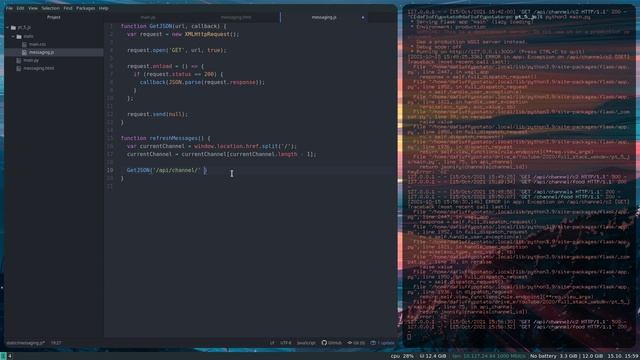Open the Selection menu

(x=51, y=8)
